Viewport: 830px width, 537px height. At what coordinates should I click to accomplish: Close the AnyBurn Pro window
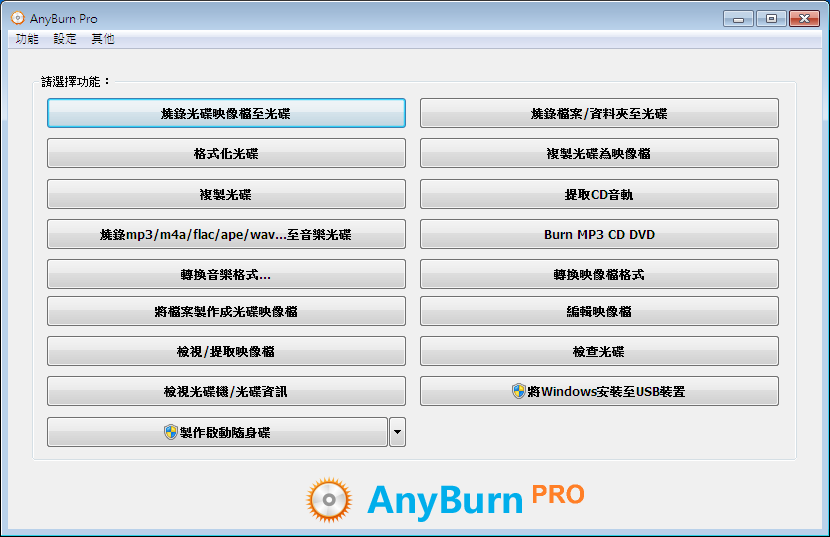(804, 19)
